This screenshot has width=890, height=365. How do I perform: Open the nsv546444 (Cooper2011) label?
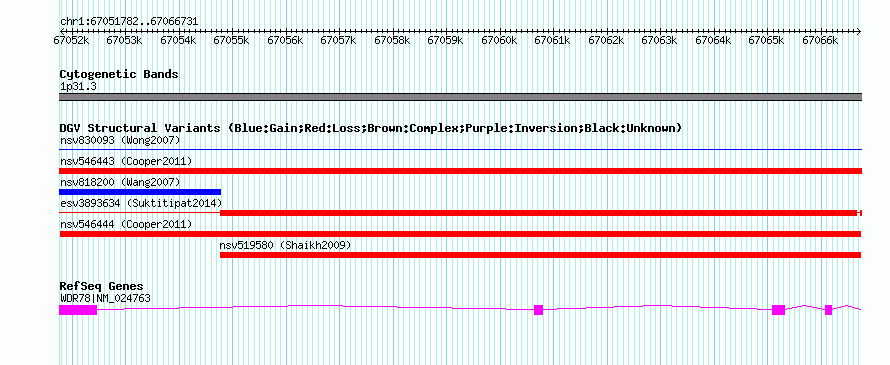click(126, 224)
